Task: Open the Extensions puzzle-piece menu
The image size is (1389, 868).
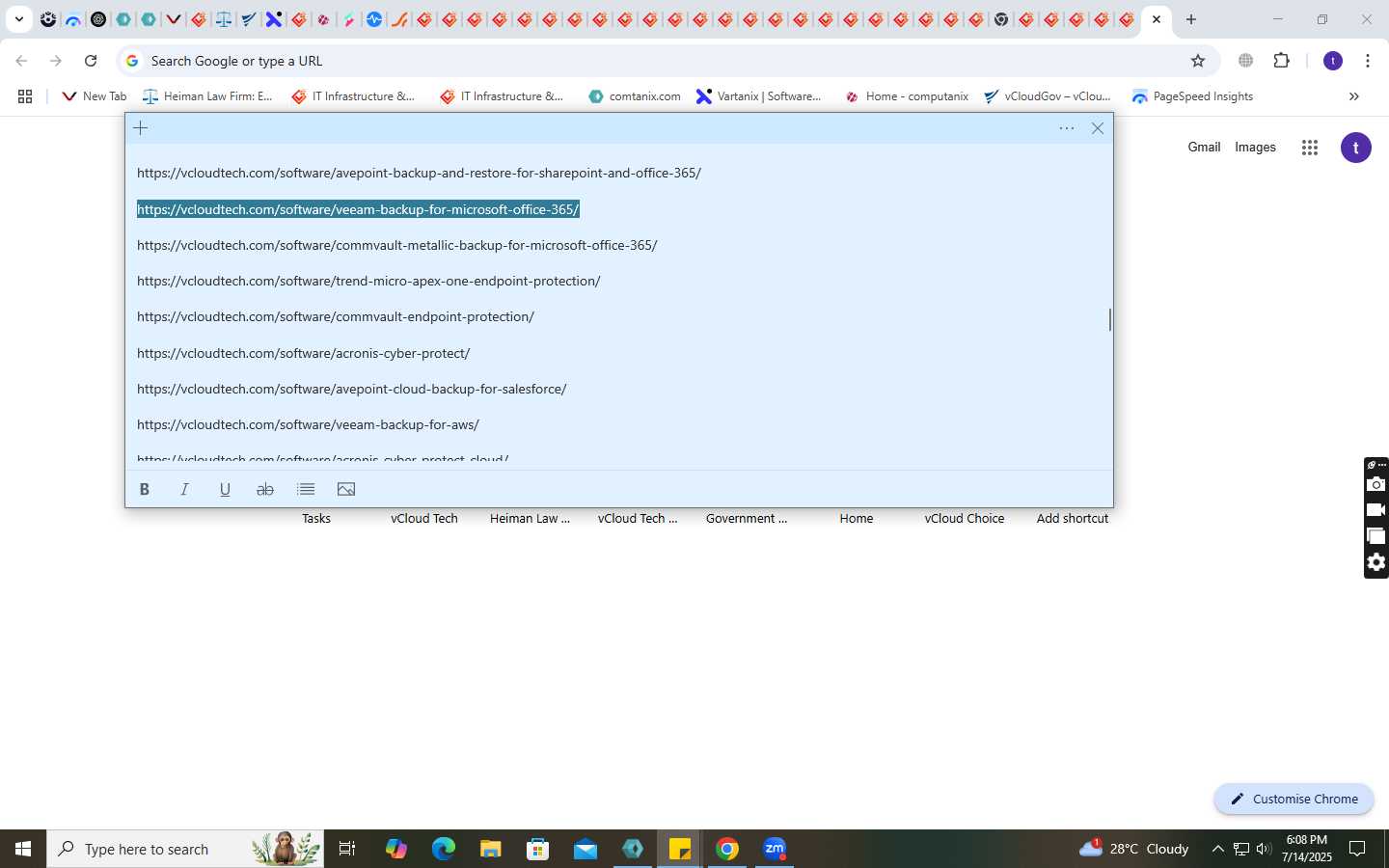Action: tap(1282, 61)
